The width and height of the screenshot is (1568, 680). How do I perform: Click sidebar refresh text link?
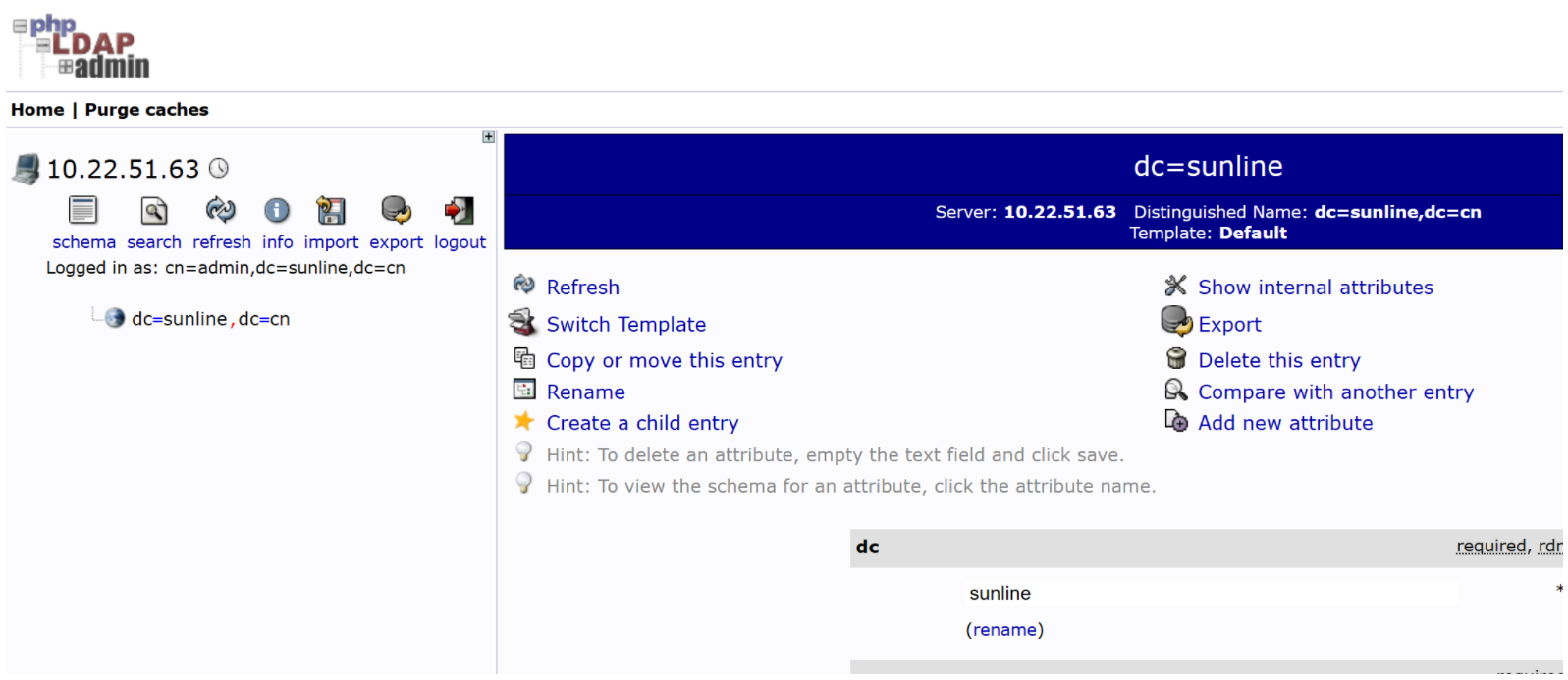point(222,242)
